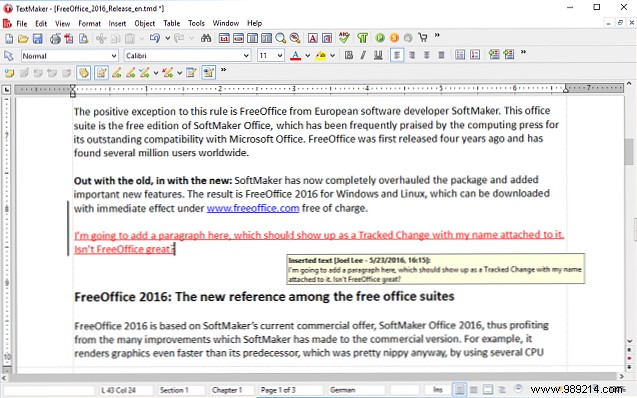Follow the www.freeoffice.com hyperlink
The width and height of the screenshot is (637, 398).
tap(253, 208)
